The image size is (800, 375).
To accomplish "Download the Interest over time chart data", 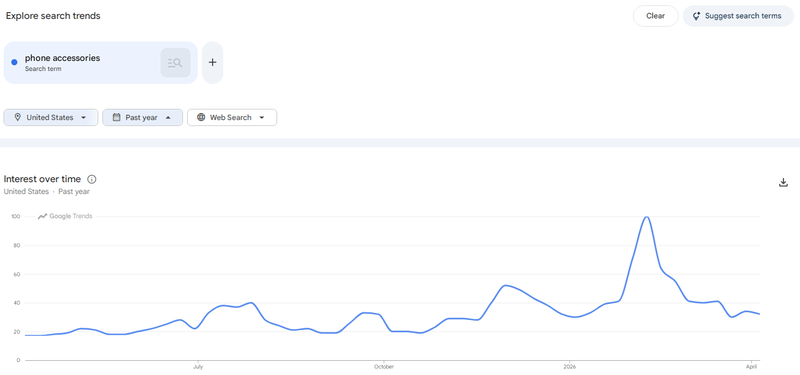I will pos(784,183).
